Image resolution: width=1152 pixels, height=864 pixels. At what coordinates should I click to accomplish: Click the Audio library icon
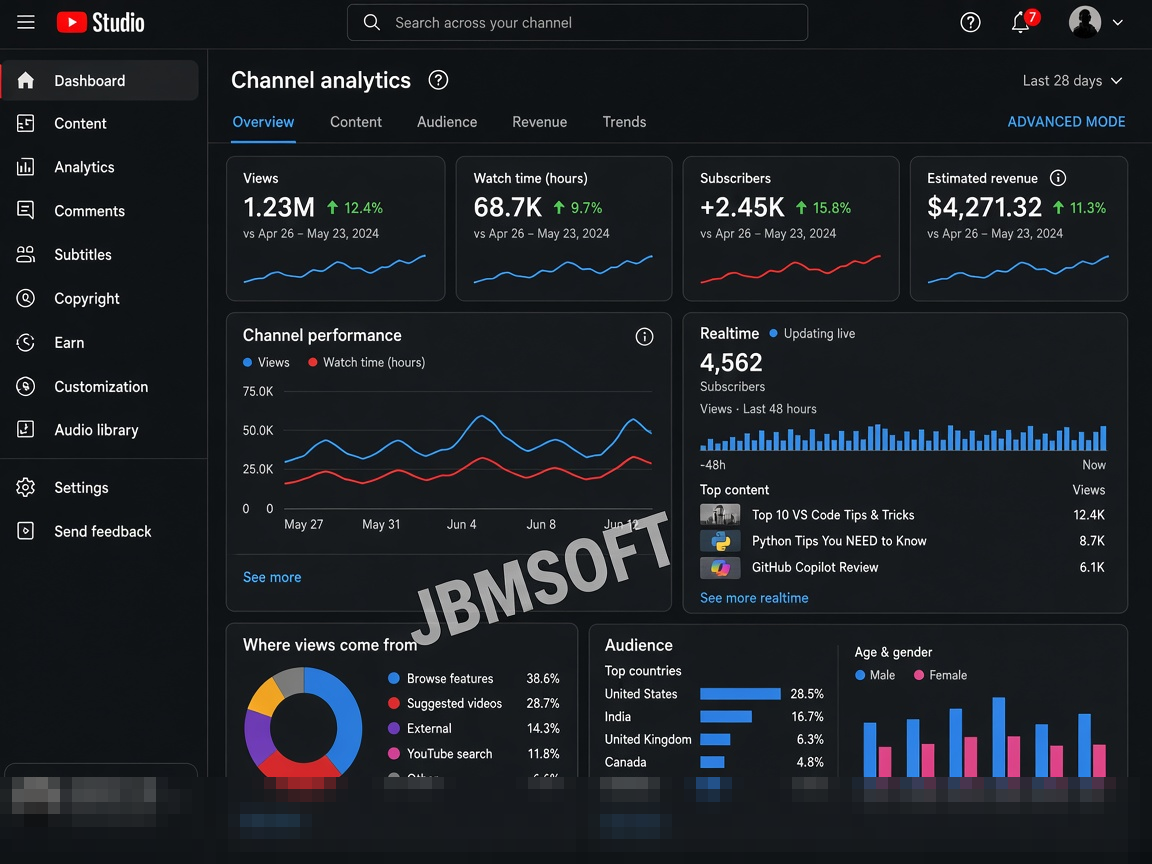tap(26, 430)
